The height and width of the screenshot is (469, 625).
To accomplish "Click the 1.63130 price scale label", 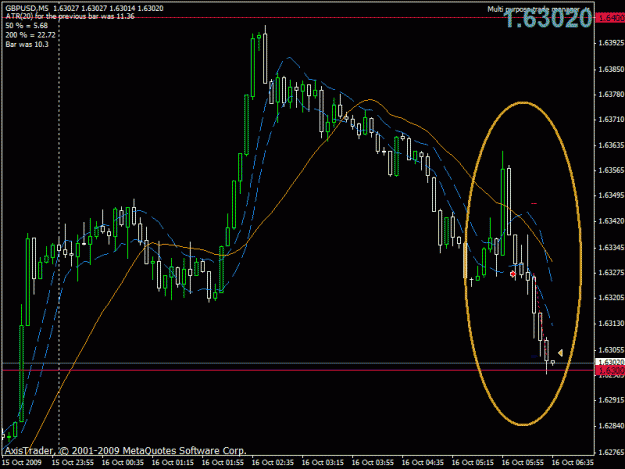I will pyautogui.click(x=611, y=324).
